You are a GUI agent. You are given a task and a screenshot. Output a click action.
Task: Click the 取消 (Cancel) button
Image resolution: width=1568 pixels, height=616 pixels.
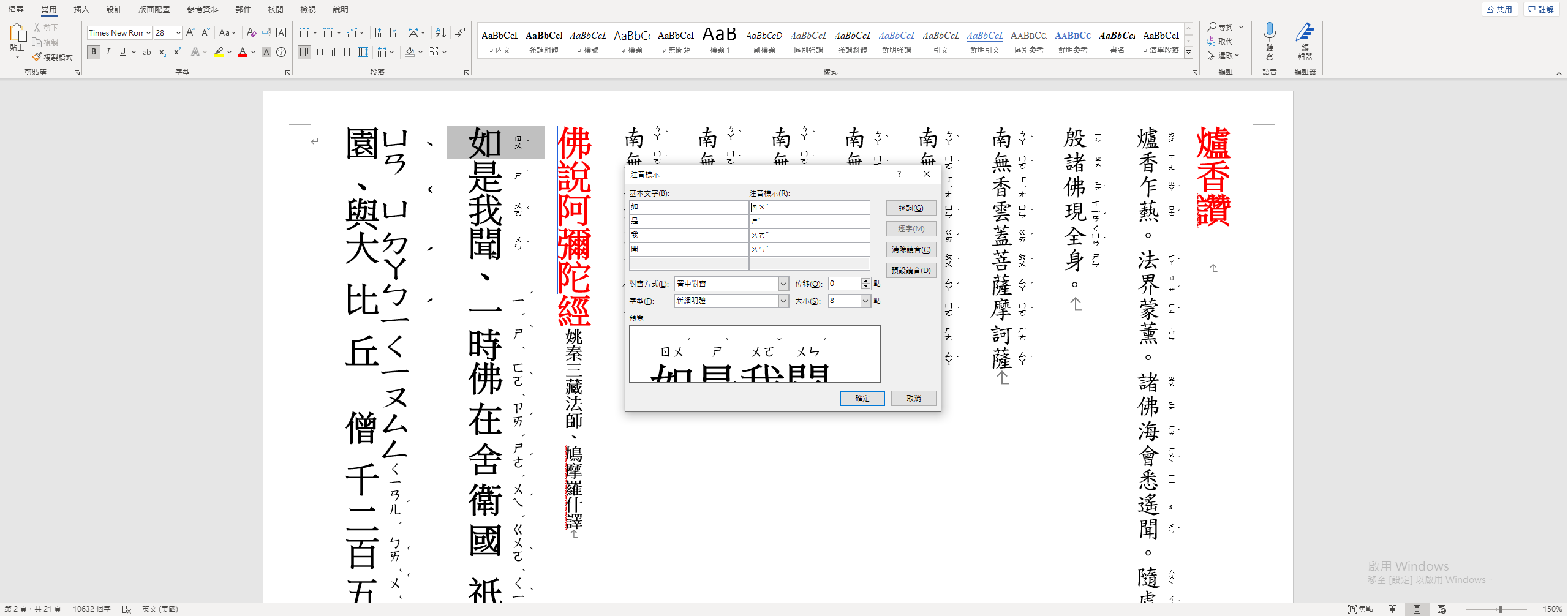(914, 398)
